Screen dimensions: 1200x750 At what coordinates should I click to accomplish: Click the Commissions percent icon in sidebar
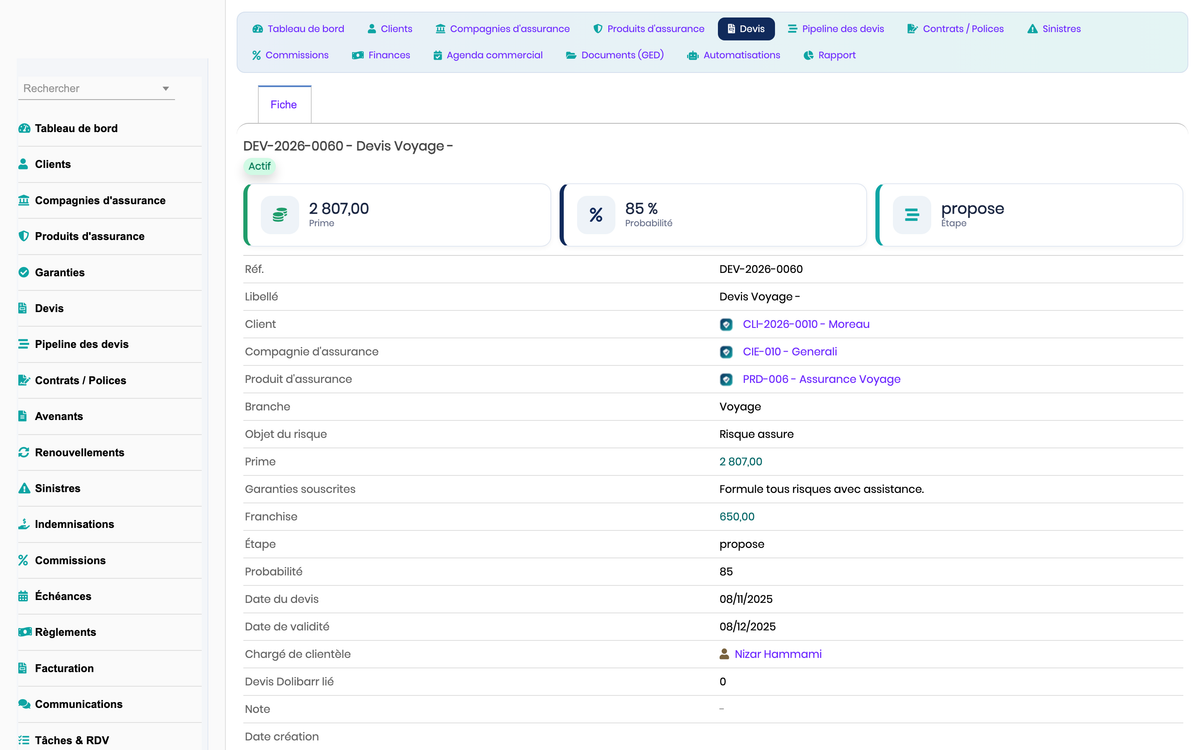click(24, 561)
